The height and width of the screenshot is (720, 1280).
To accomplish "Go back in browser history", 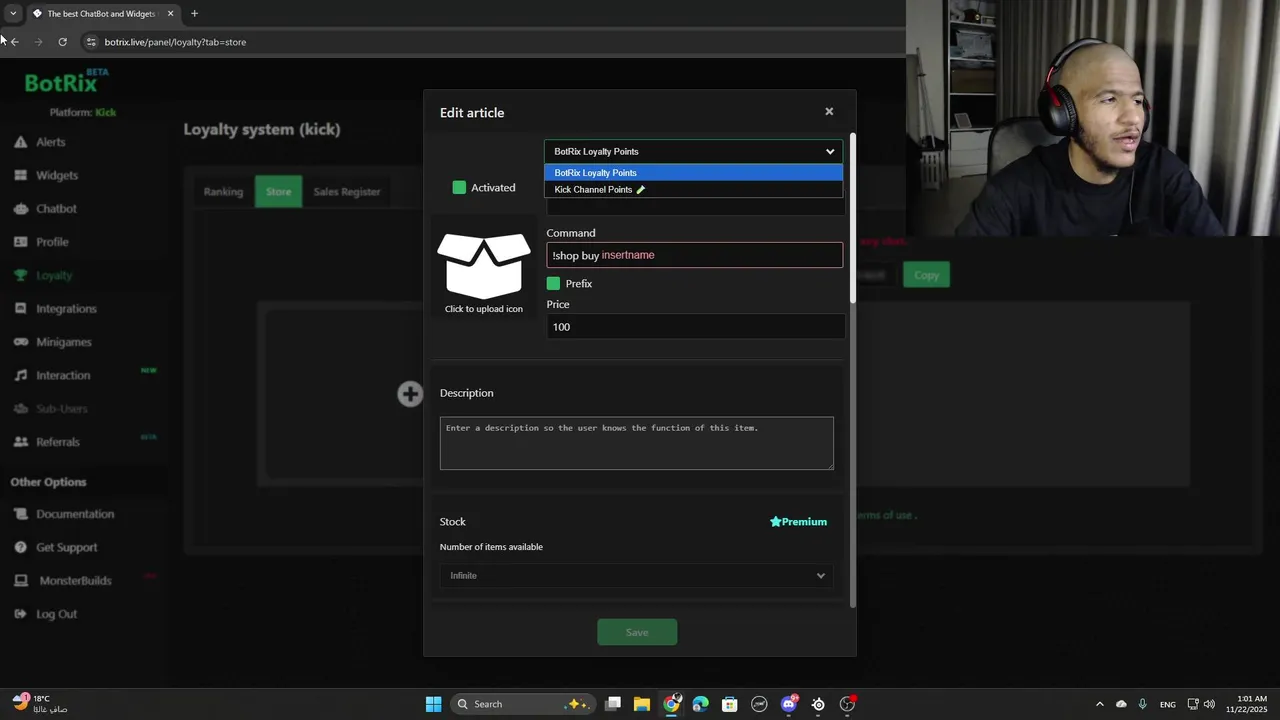I will (x=14, y=42).
